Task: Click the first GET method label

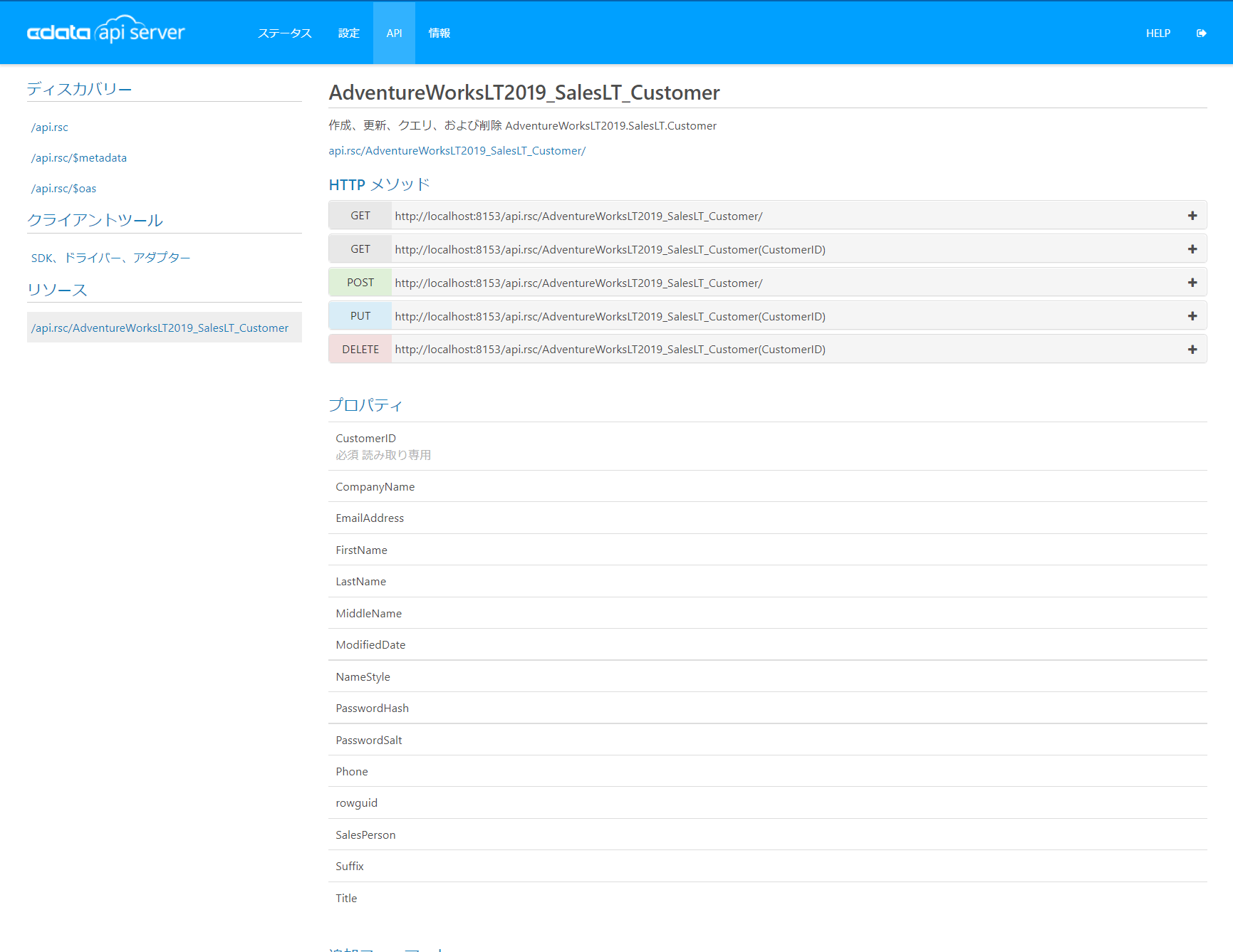Action: click(360, 216)
